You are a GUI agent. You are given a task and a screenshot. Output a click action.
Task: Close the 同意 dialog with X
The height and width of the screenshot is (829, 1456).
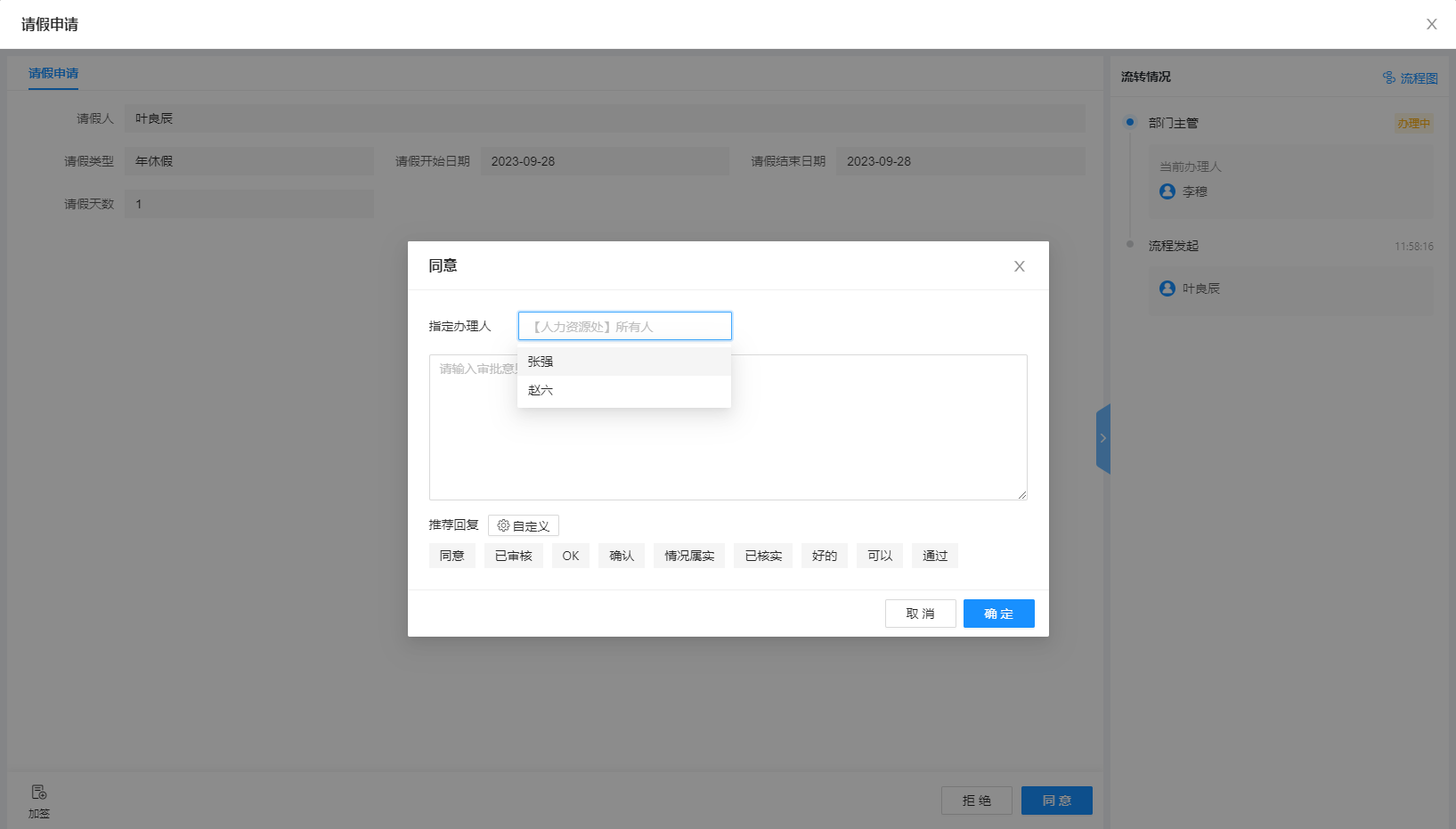point(1019,266)
